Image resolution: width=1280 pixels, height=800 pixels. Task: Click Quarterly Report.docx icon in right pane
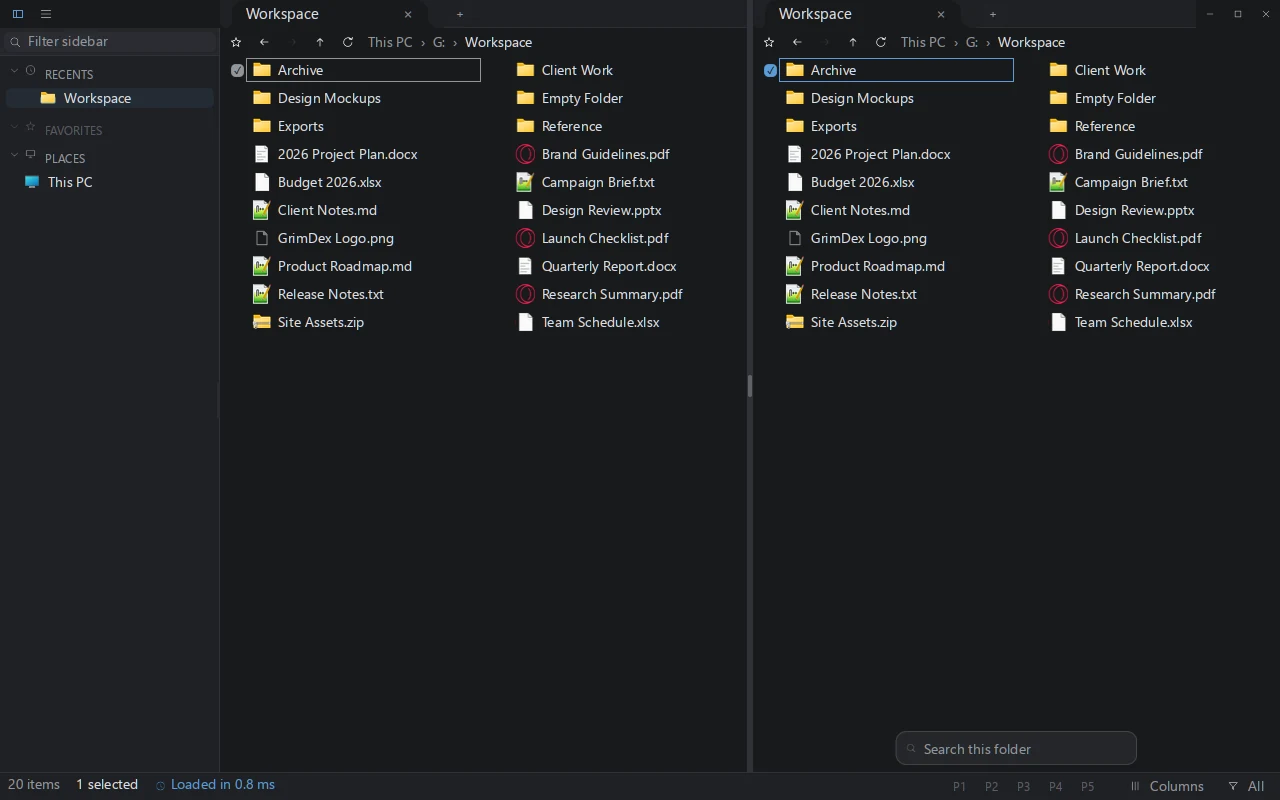point(1058,266)
